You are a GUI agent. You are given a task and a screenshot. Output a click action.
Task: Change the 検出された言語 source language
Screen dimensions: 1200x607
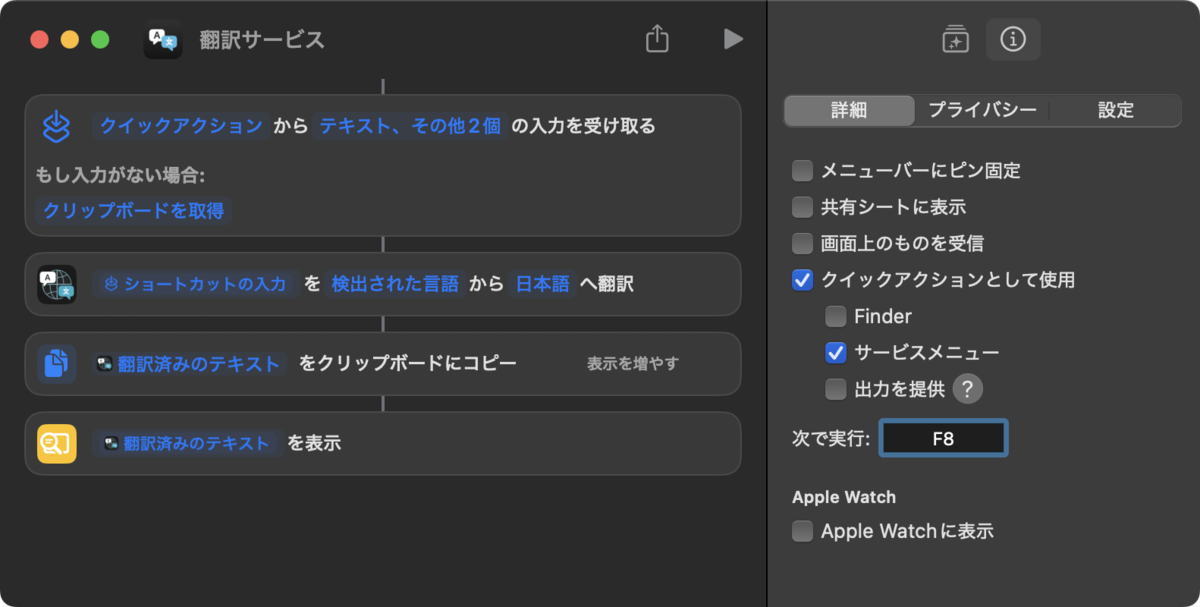(395, 284)
